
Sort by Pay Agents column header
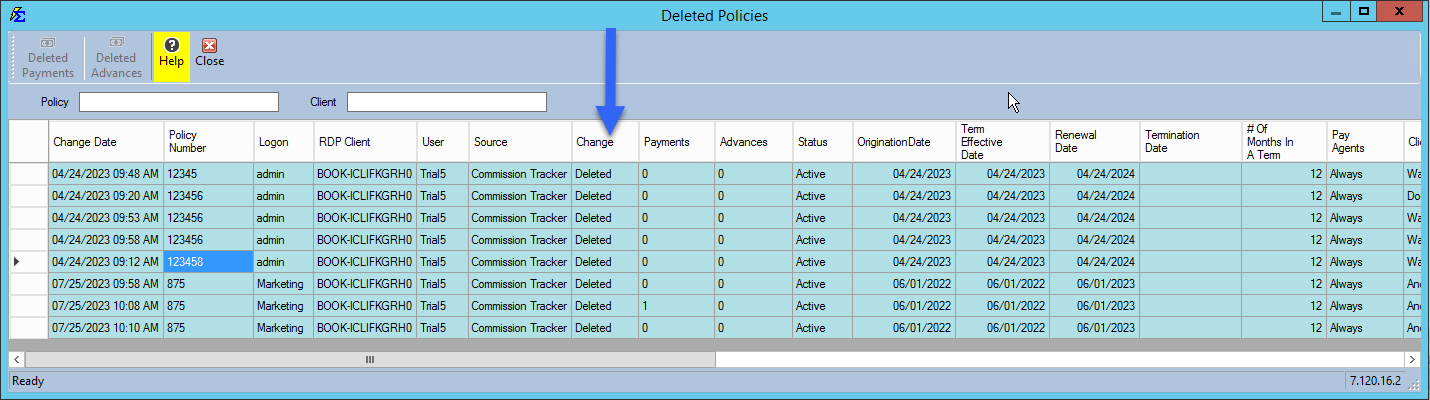[x=1365, y=142]
